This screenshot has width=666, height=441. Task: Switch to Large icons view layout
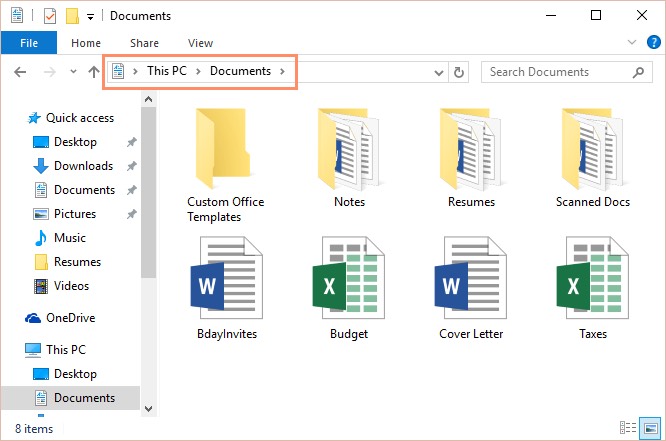pos(649,428)
